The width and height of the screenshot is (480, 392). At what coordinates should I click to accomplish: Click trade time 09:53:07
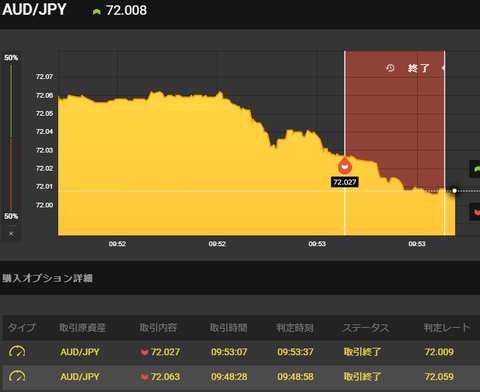(x=229, y=352)
